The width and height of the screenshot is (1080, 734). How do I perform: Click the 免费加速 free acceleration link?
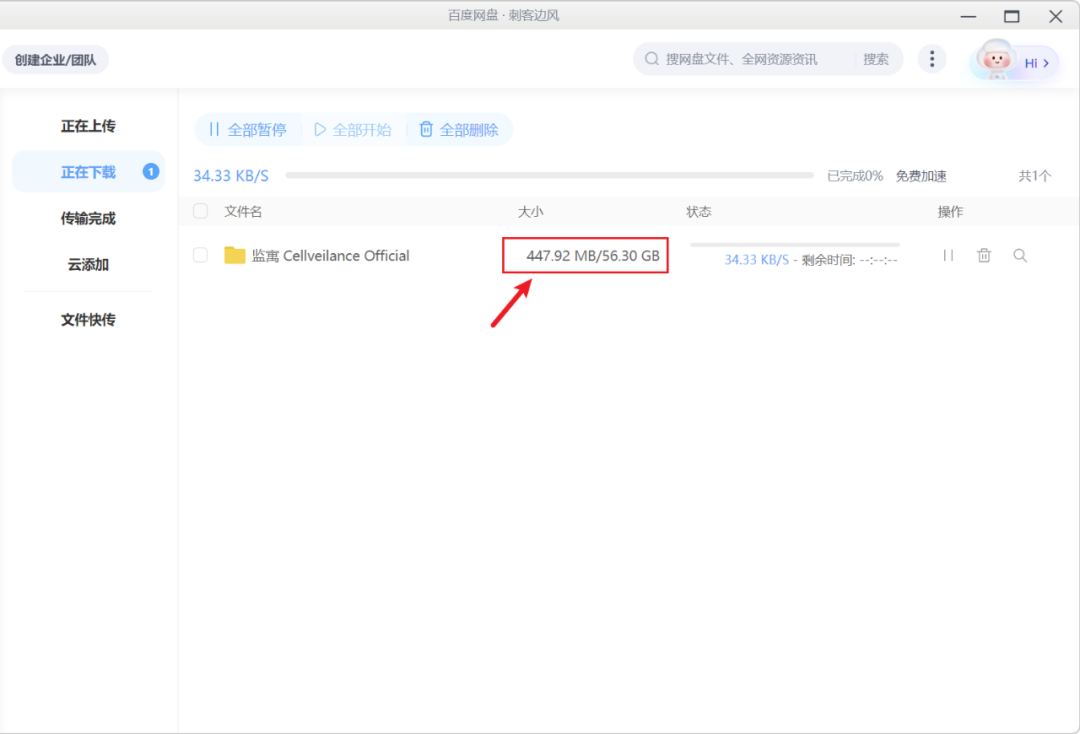pyautogui.click(x=921, y=176)
